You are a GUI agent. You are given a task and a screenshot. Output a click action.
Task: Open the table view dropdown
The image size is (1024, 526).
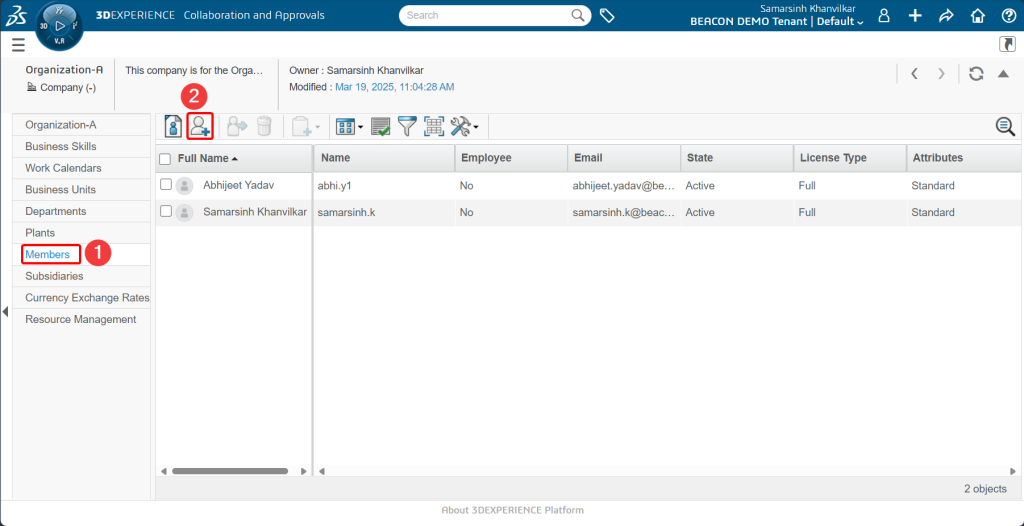(x=350, y=126)
